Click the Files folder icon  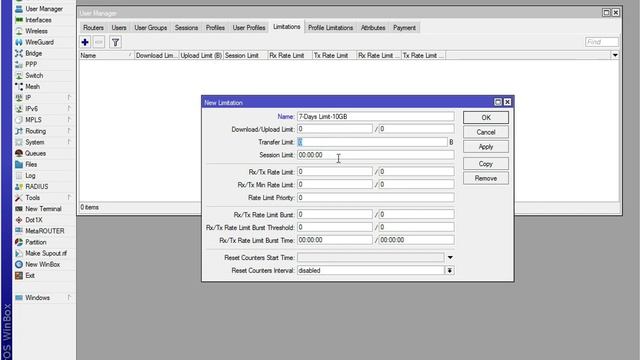coord(19,164)
